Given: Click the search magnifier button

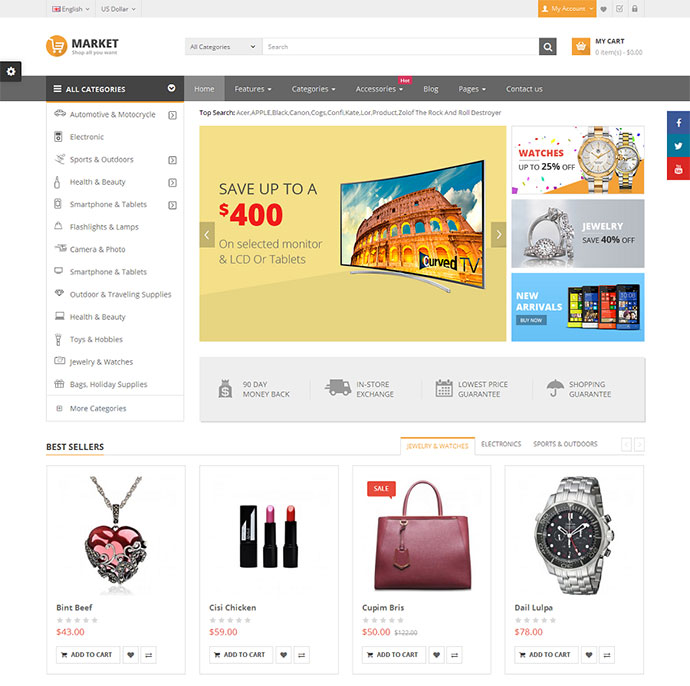Looking at the screenshot, I should [x=547, y=47].
